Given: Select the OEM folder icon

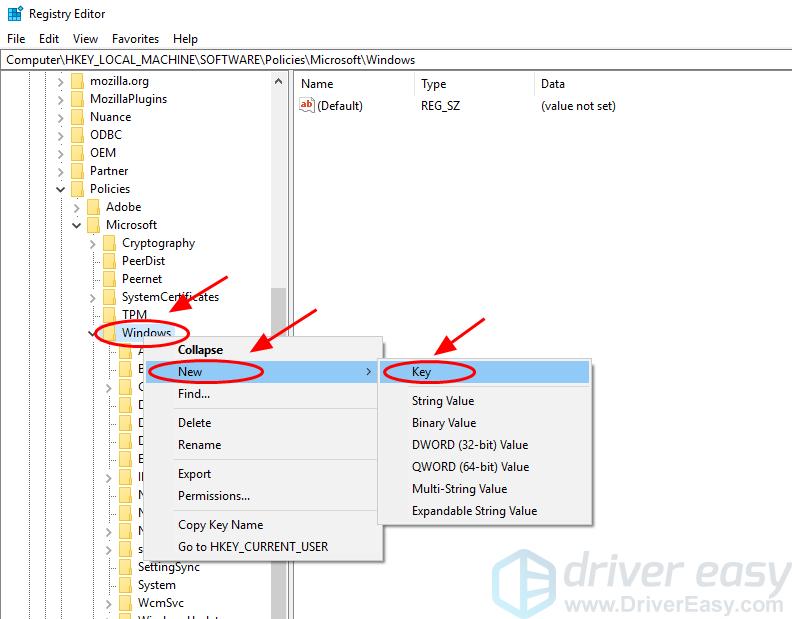Looking at the screenshot, I should [77, 153].
